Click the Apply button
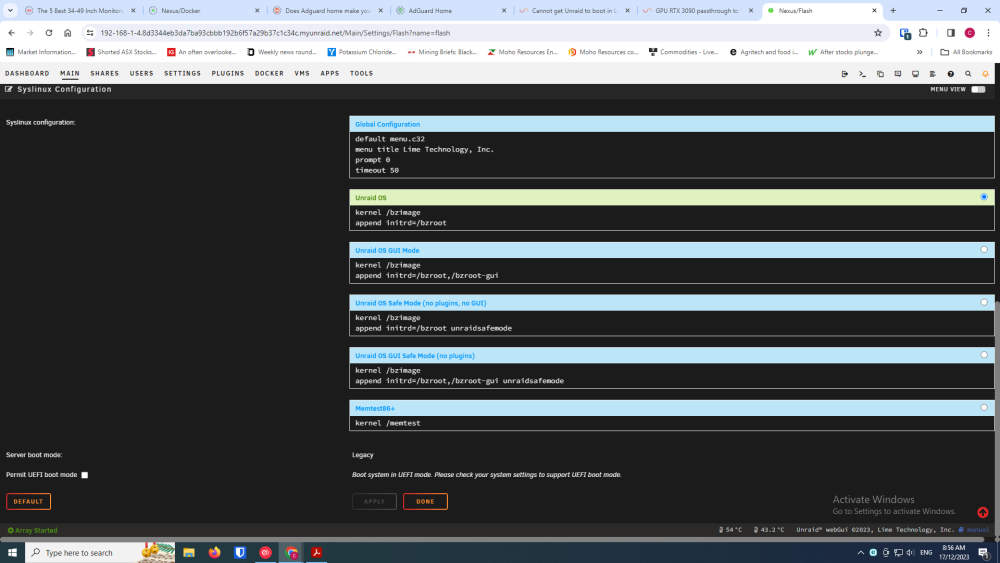Image resolution: width=1000 pixels, height=563 pixels. tap(374, 501)
